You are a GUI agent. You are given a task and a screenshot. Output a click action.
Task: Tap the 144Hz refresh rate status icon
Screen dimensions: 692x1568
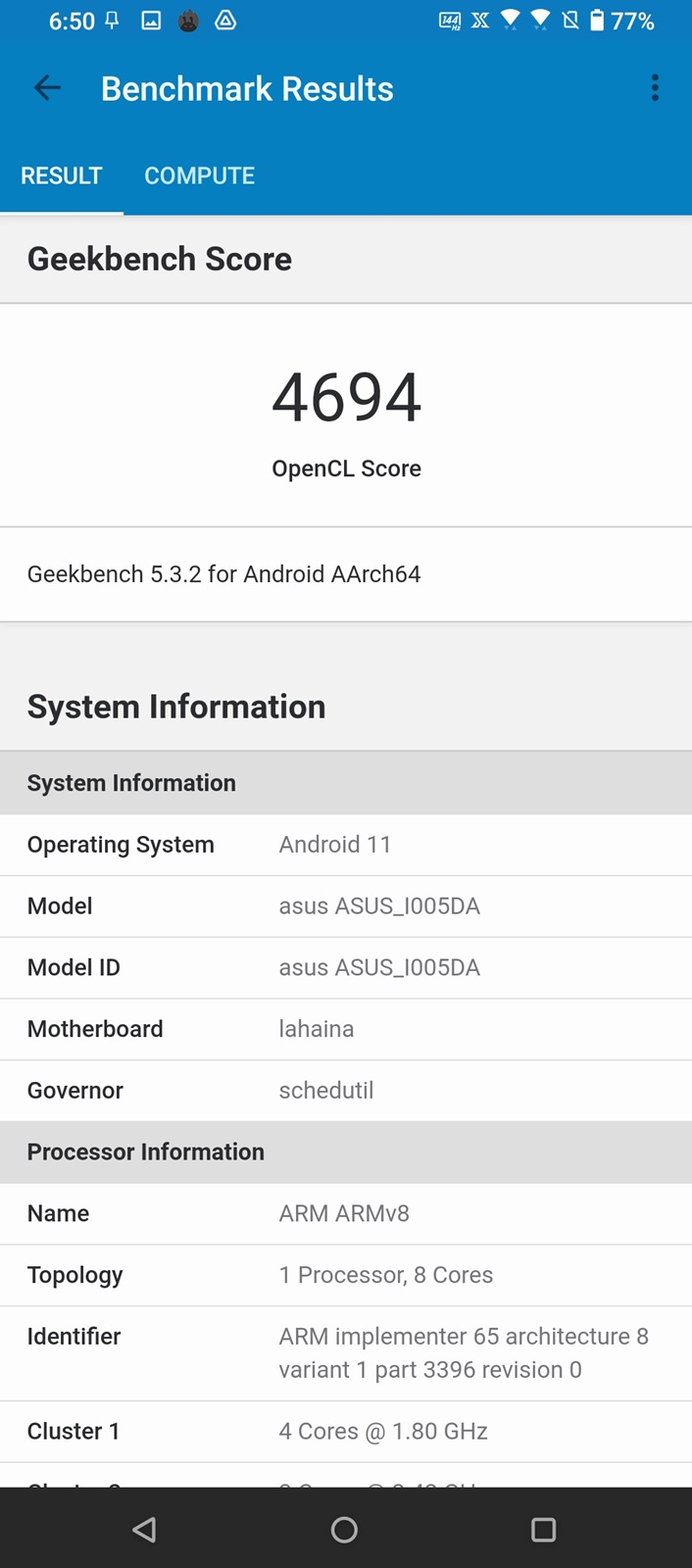(450, 21)
